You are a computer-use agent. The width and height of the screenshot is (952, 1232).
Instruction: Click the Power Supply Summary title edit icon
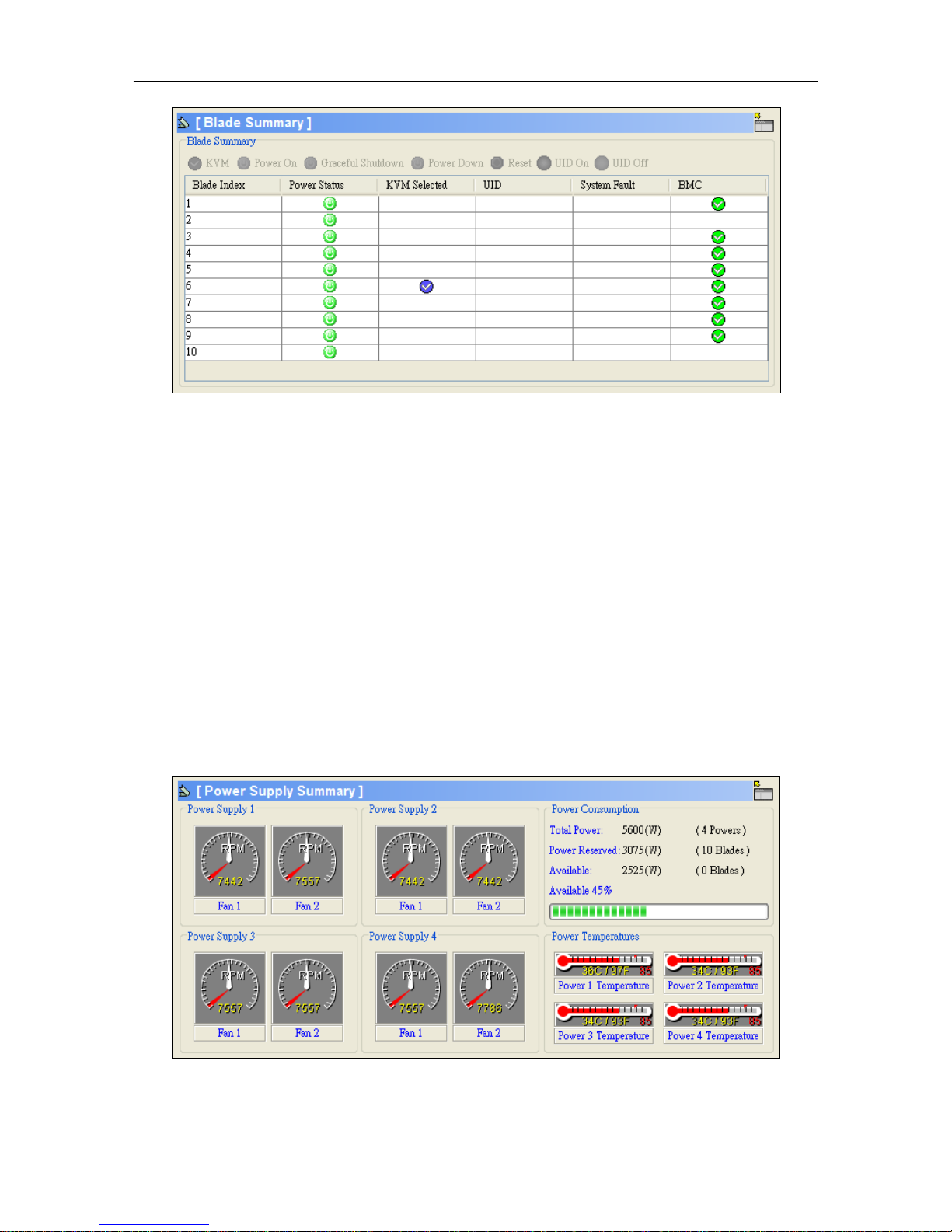point(184,791)
